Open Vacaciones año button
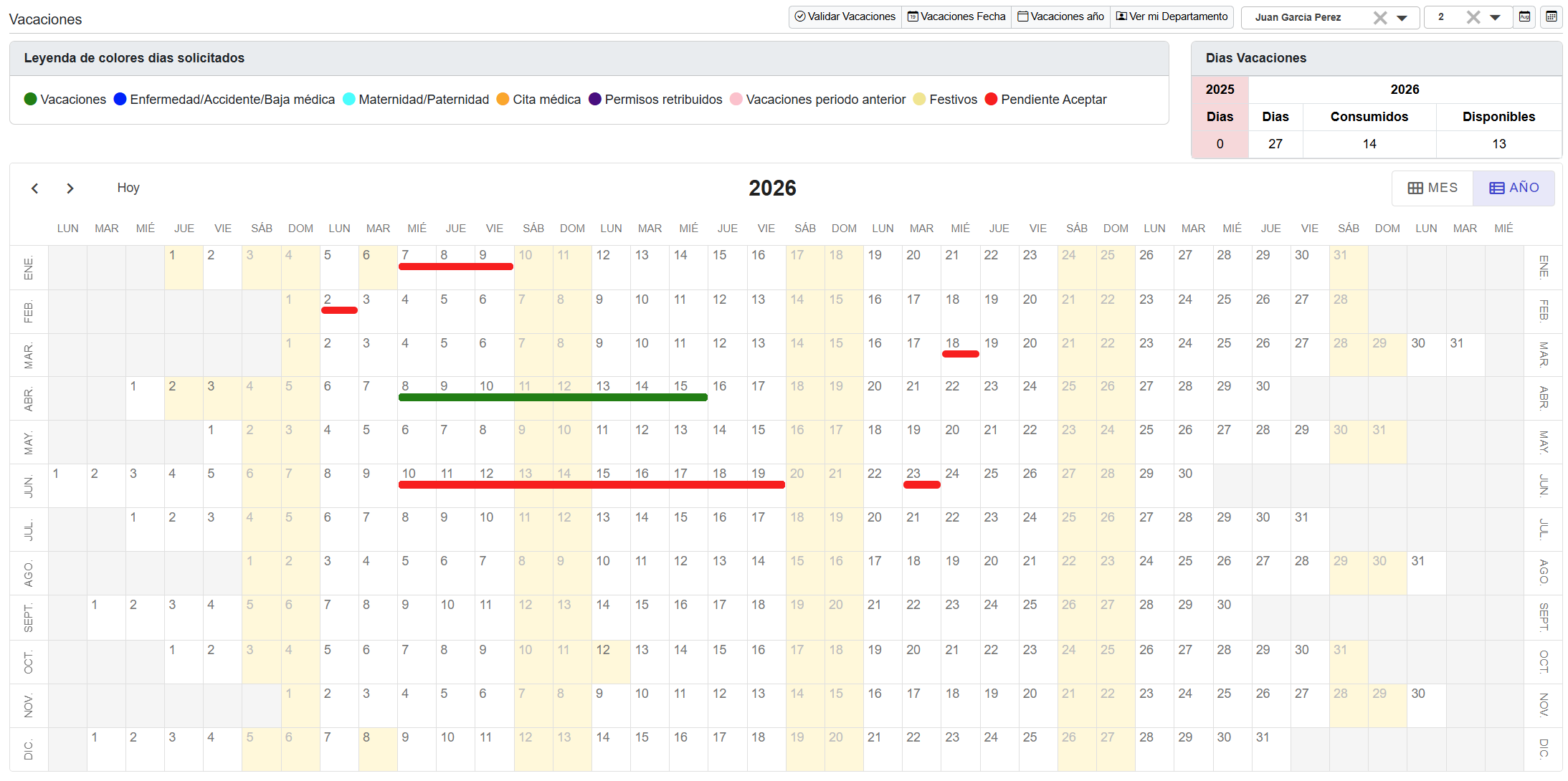 (1060, 16)
